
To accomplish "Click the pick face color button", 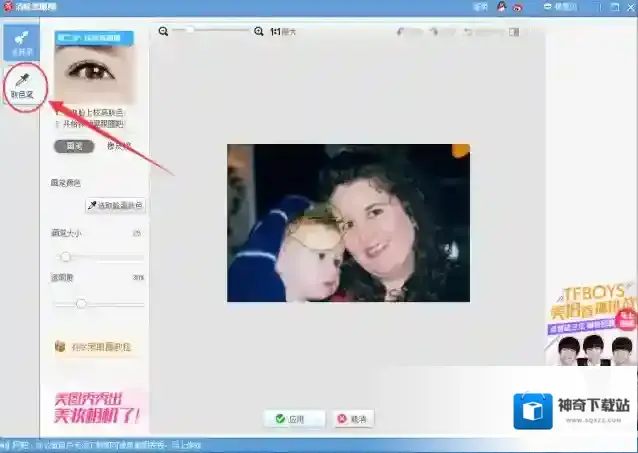I will point(116,205).
